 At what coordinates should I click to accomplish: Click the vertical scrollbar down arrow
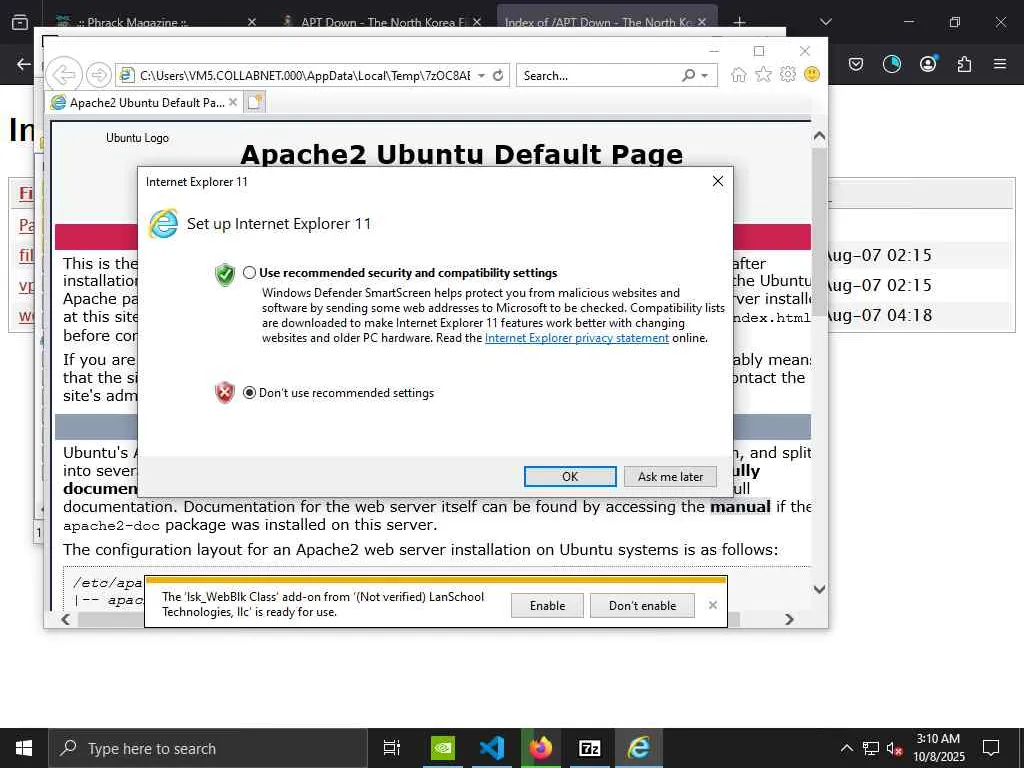[819, 589]
